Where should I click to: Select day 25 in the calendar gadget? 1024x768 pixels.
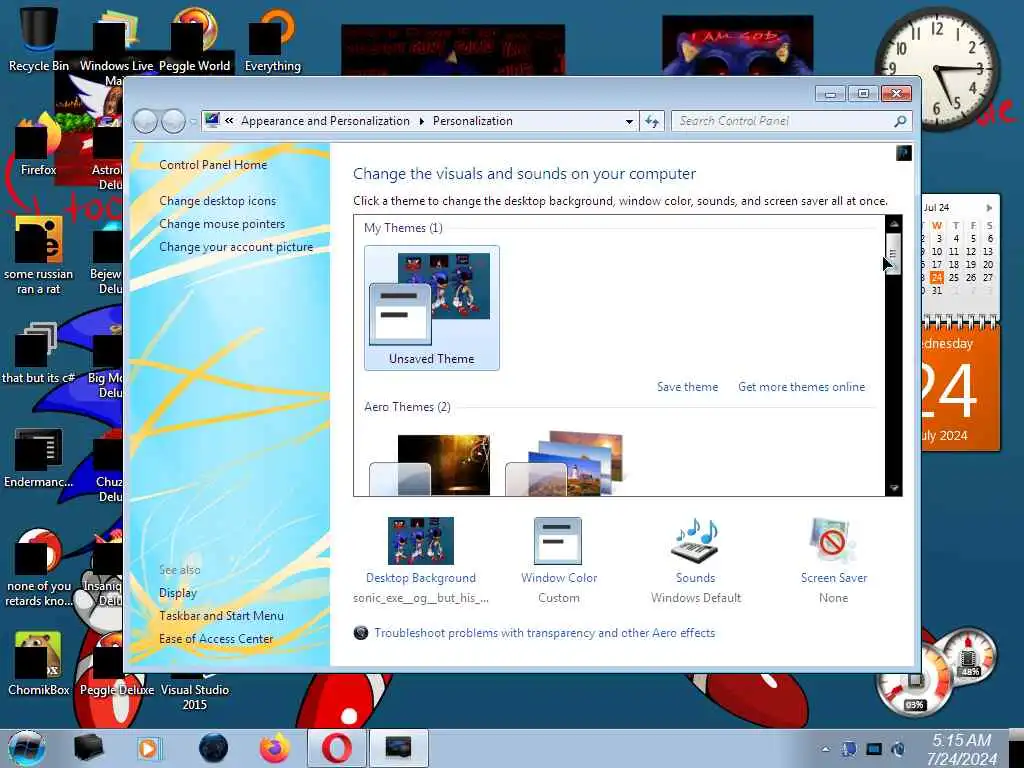(953, 278)
